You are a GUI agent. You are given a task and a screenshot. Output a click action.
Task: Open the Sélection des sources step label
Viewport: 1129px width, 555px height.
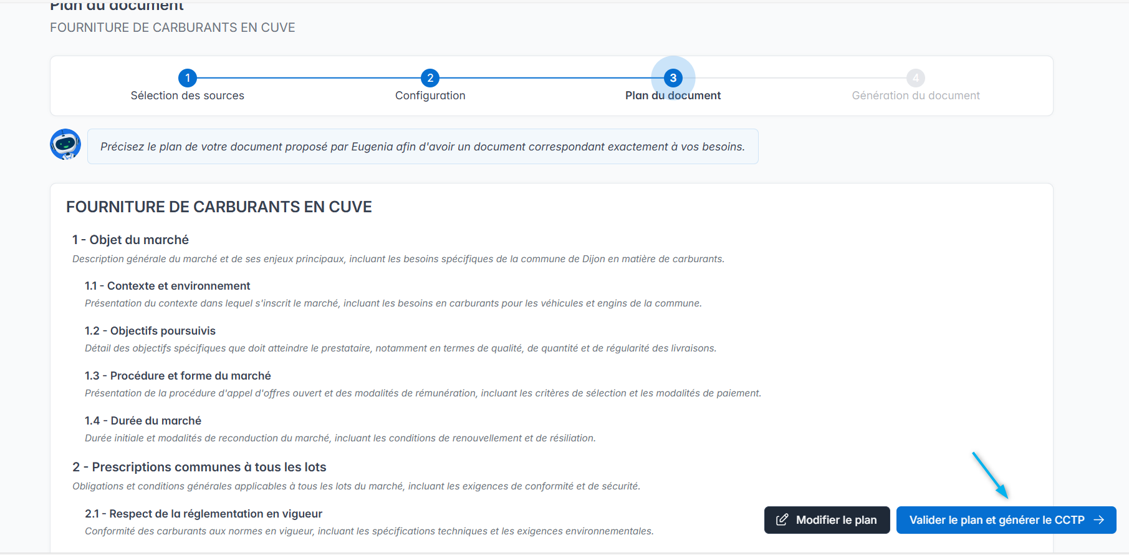click(x=187, y=96)
